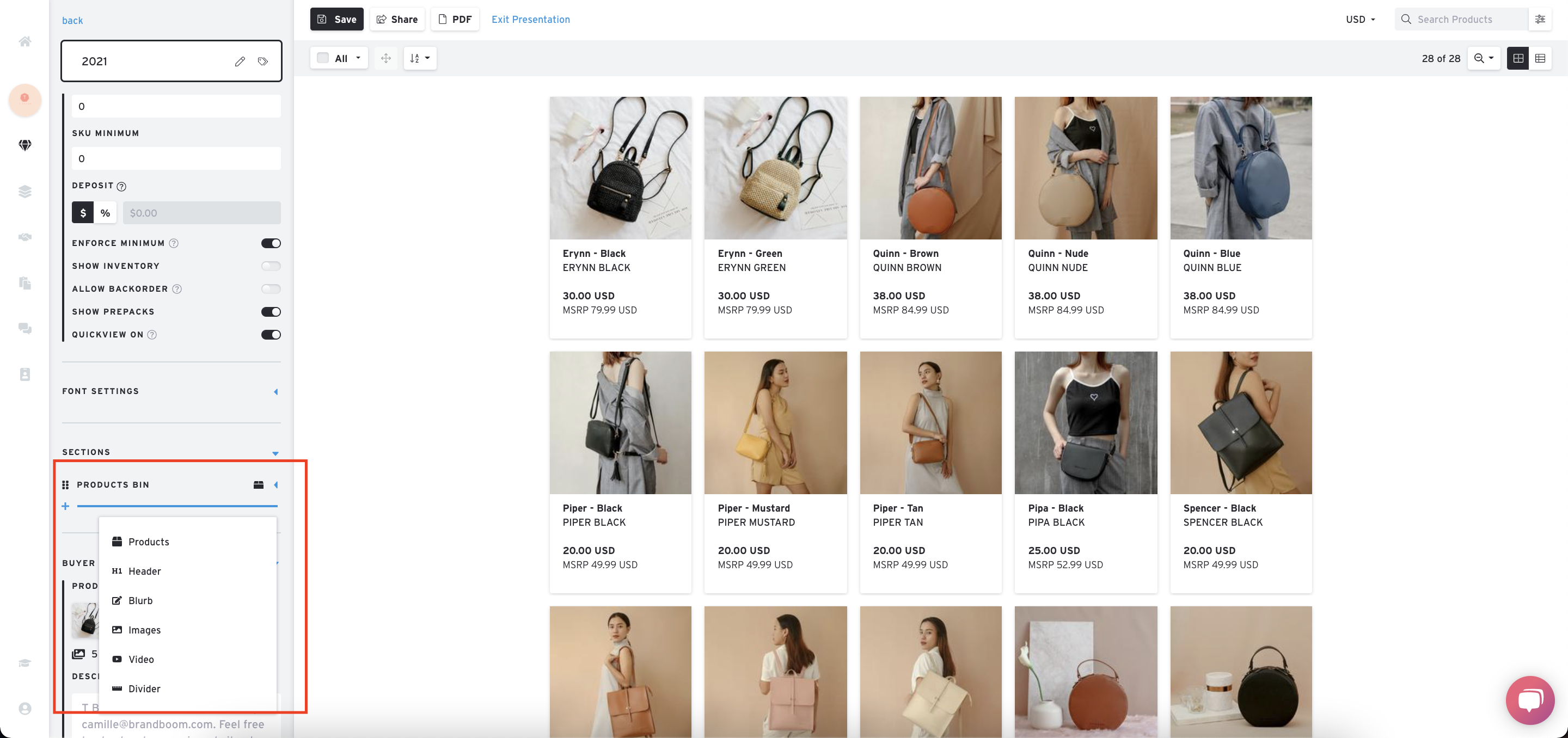This screenshot has width=1568, height=738.
Task: Click the deposit amount field
Action: (x=202, y=213)
